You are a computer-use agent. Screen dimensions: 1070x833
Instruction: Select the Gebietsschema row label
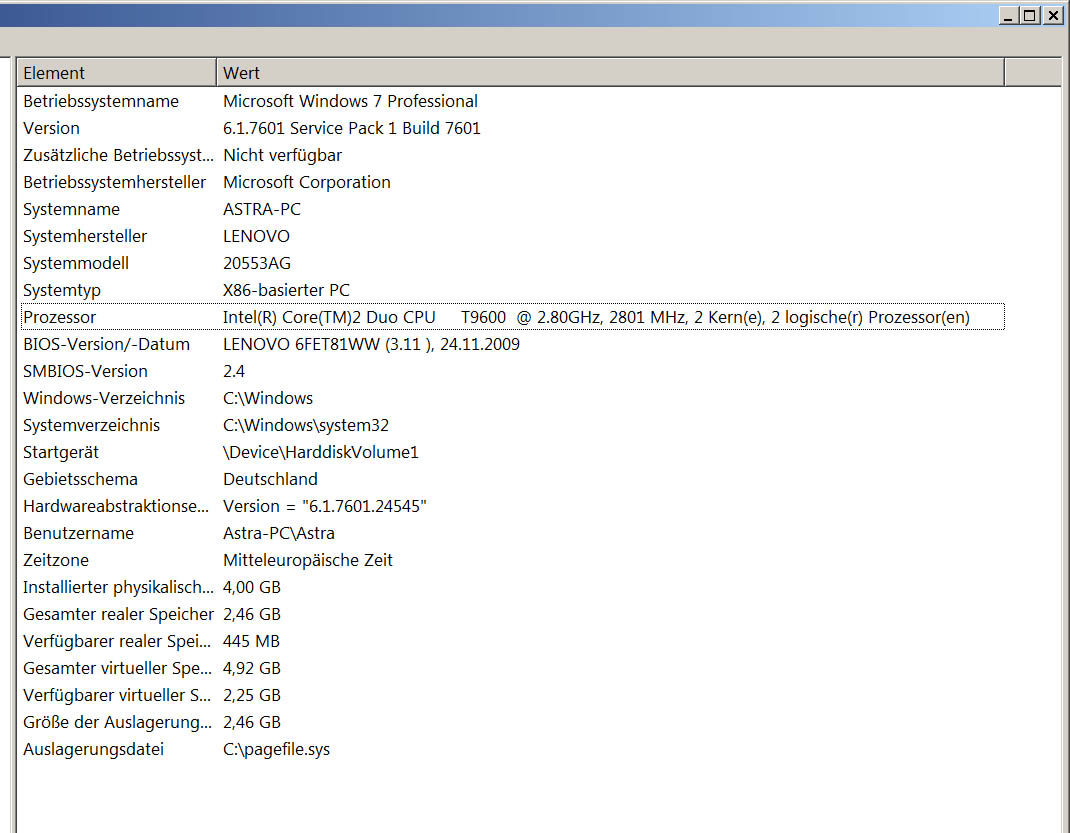point(81,480)
